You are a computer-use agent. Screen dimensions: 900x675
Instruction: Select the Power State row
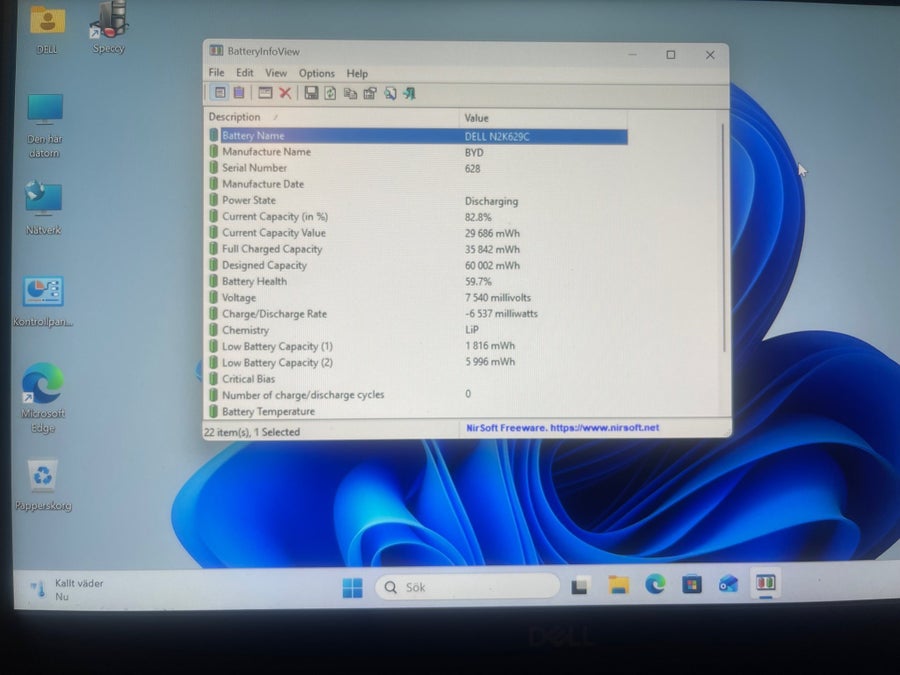[417, 200]
